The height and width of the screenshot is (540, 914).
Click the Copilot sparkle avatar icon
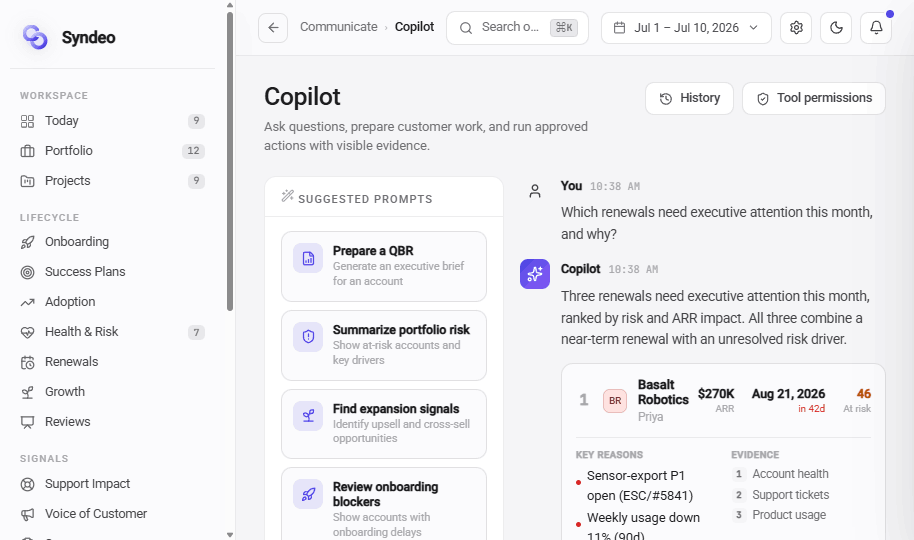pyautogui.click(x=535, y=273)
